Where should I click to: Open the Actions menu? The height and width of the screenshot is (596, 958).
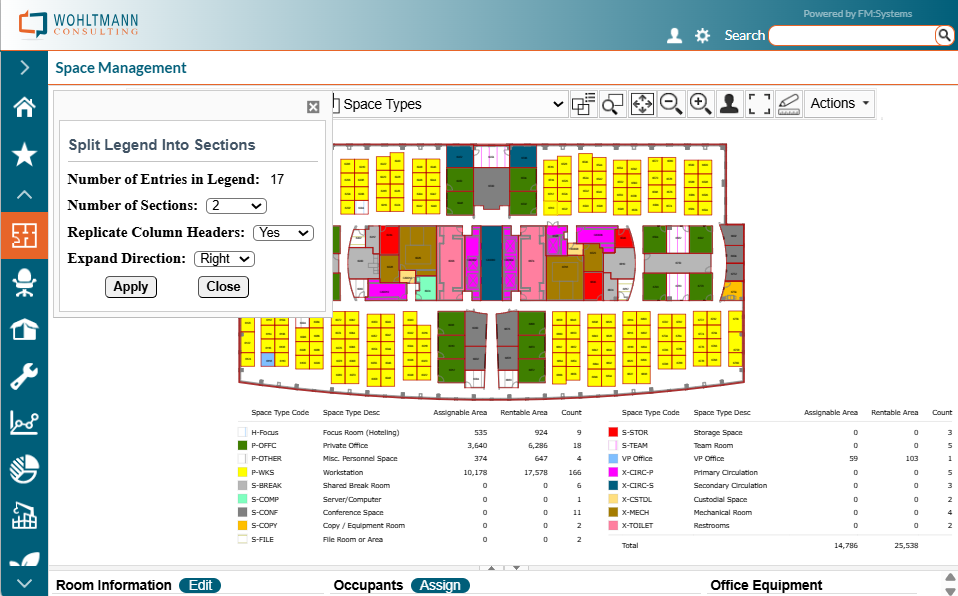tap(839, 104)
